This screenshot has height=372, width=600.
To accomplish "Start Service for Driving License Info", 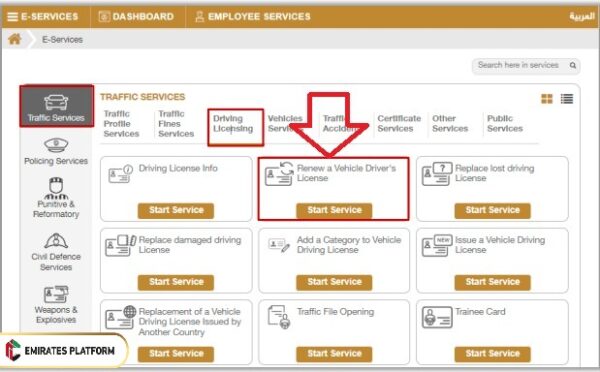I will pyautogui.click(x=176, y=210).
